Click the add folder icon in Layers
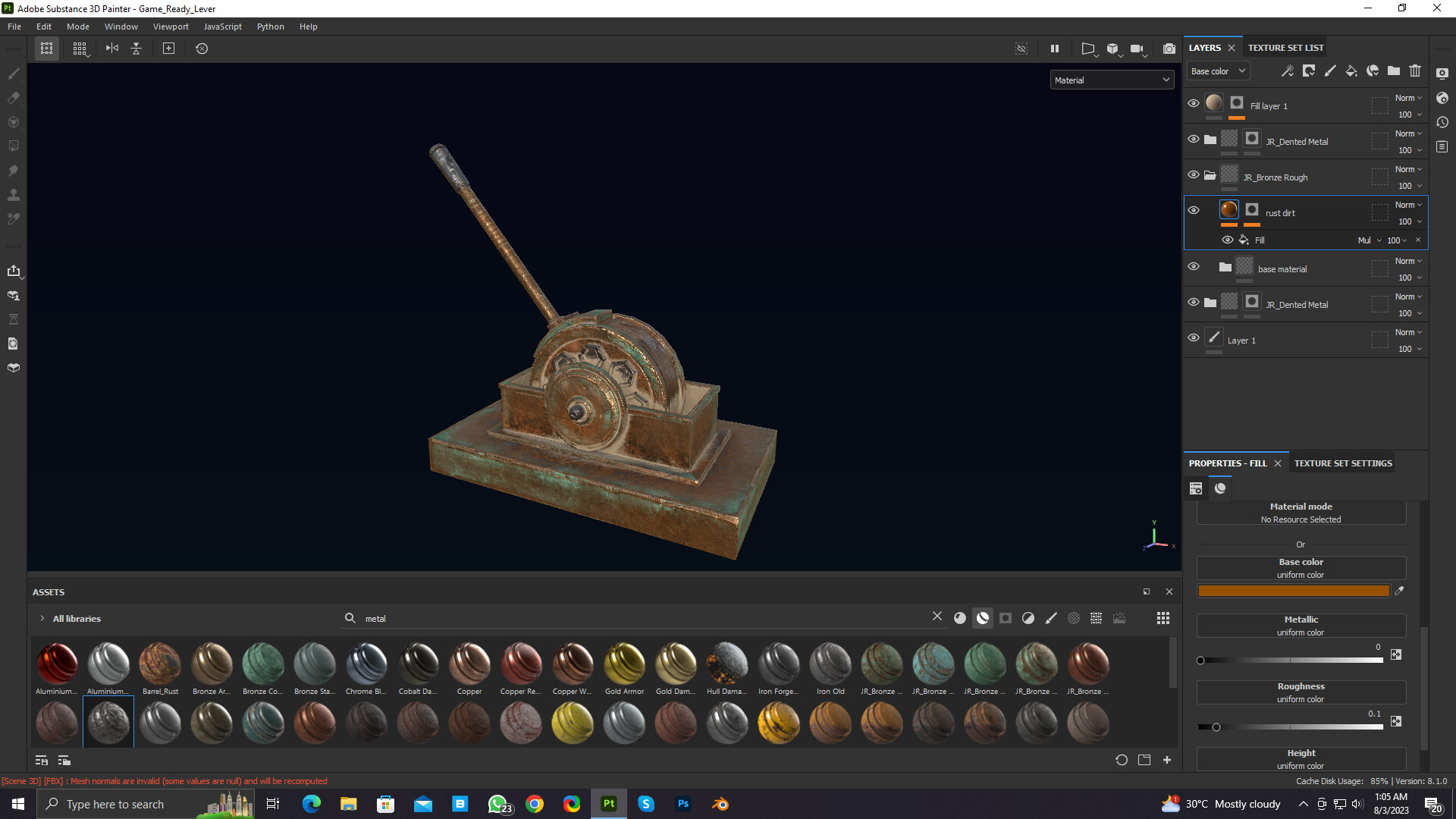 point(1393,71)
